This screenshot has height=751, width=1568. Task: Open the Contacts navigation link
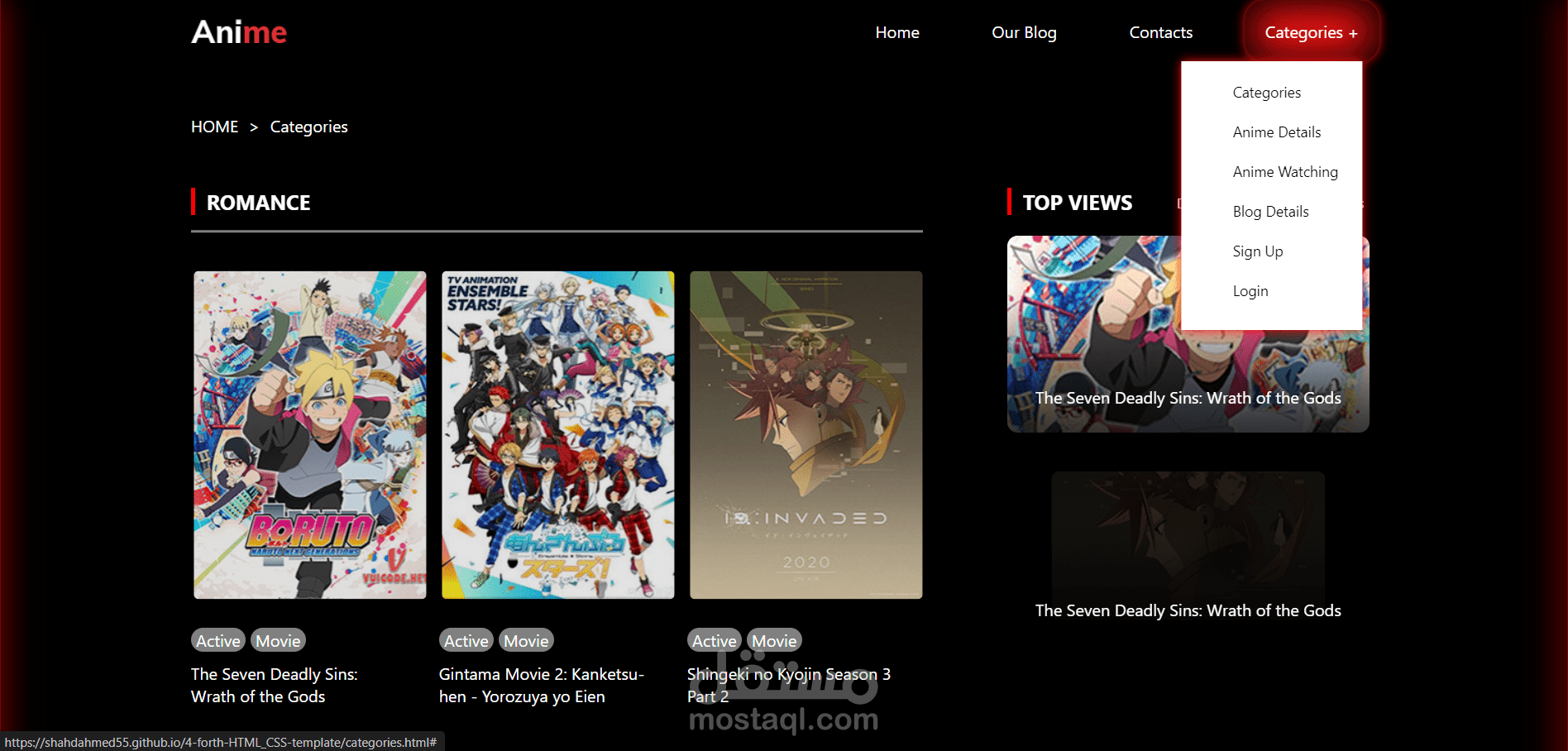click(1161, 32)
